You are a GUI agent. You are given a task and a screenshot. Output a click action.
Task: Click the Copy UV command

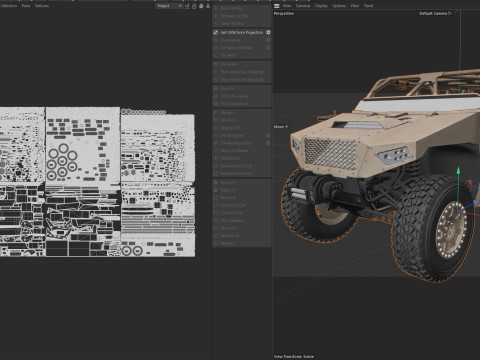(x=242, y=183)
